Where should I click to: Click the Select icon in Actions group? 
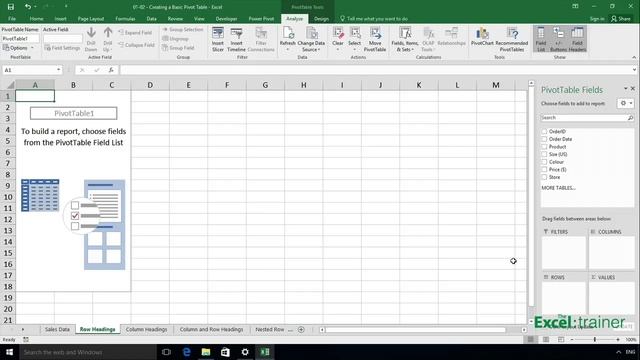point(355,33)
